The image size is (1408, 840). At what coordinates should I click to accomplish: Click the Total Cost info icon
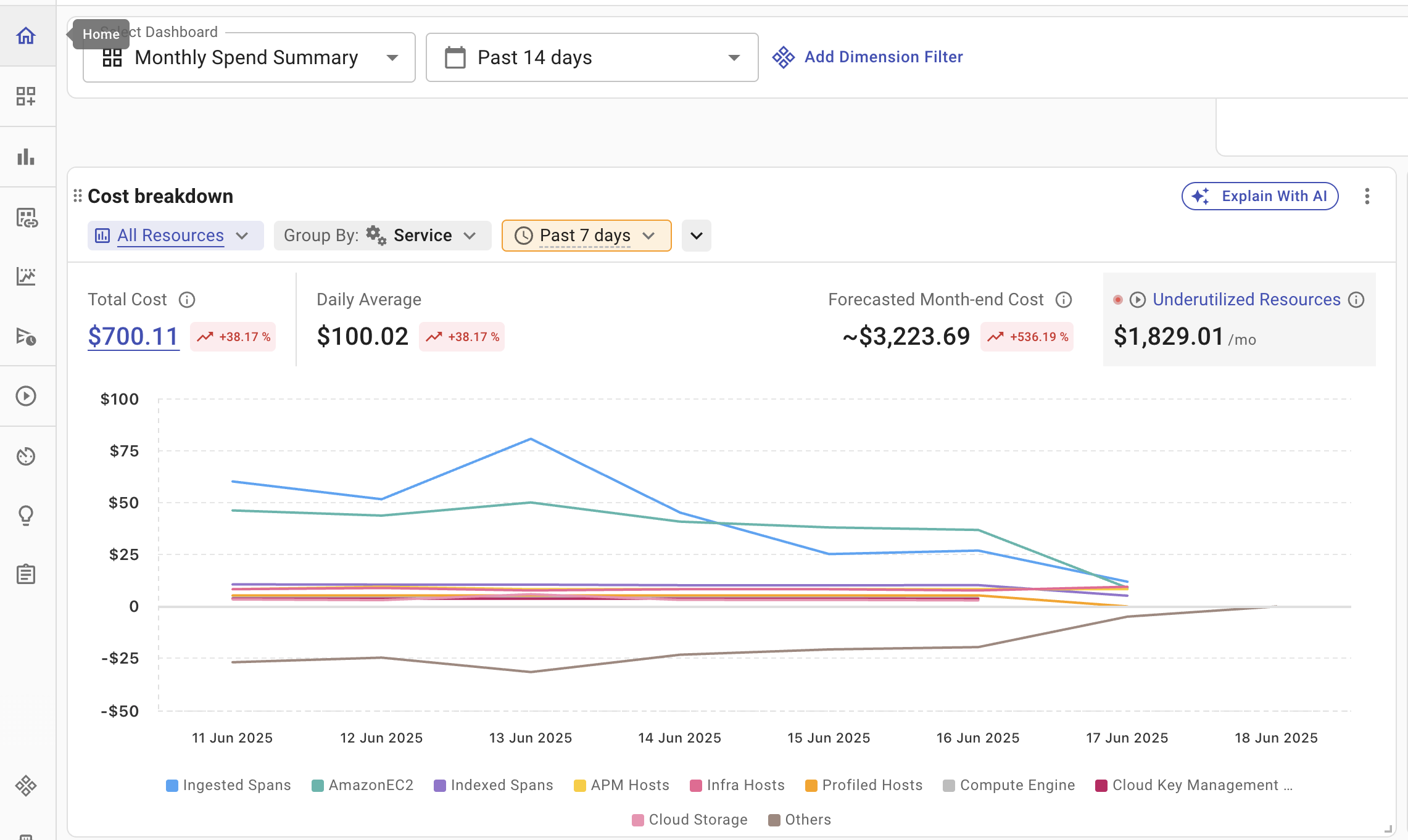coord(187,300)
